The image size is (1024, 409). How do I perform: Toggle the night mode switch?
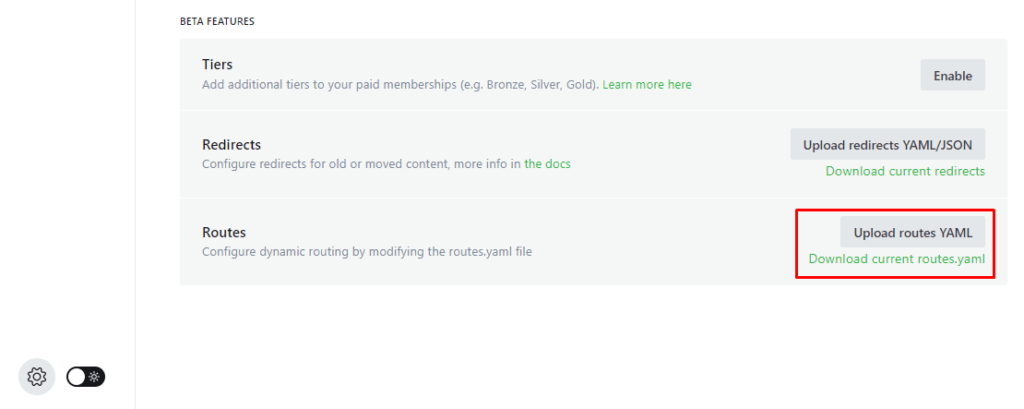pyautogui.click(x=85, y=377)
